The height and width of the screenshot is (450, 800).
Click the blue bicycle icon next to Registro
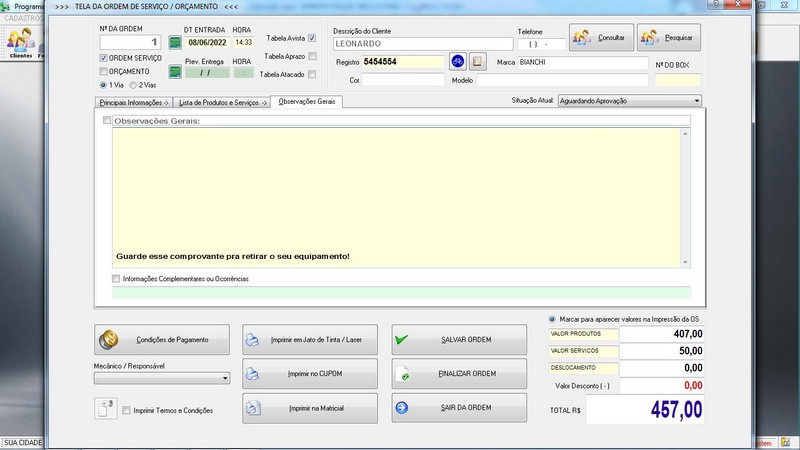(458, 62)
